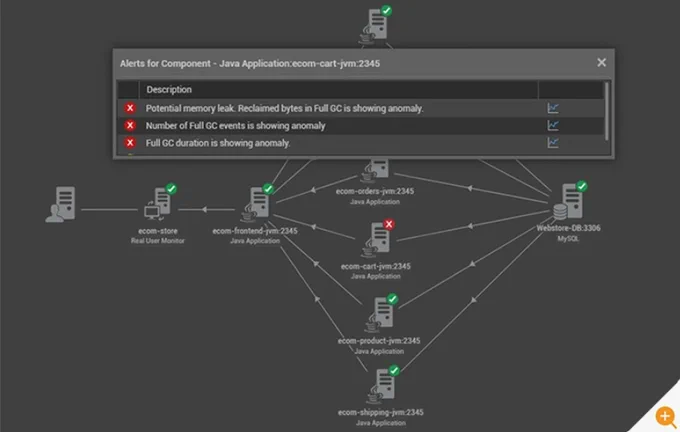Screen dimensions: 680x432
Task: Click green status badge on ecom-frontend-jvm node
Action: [268, 189]
